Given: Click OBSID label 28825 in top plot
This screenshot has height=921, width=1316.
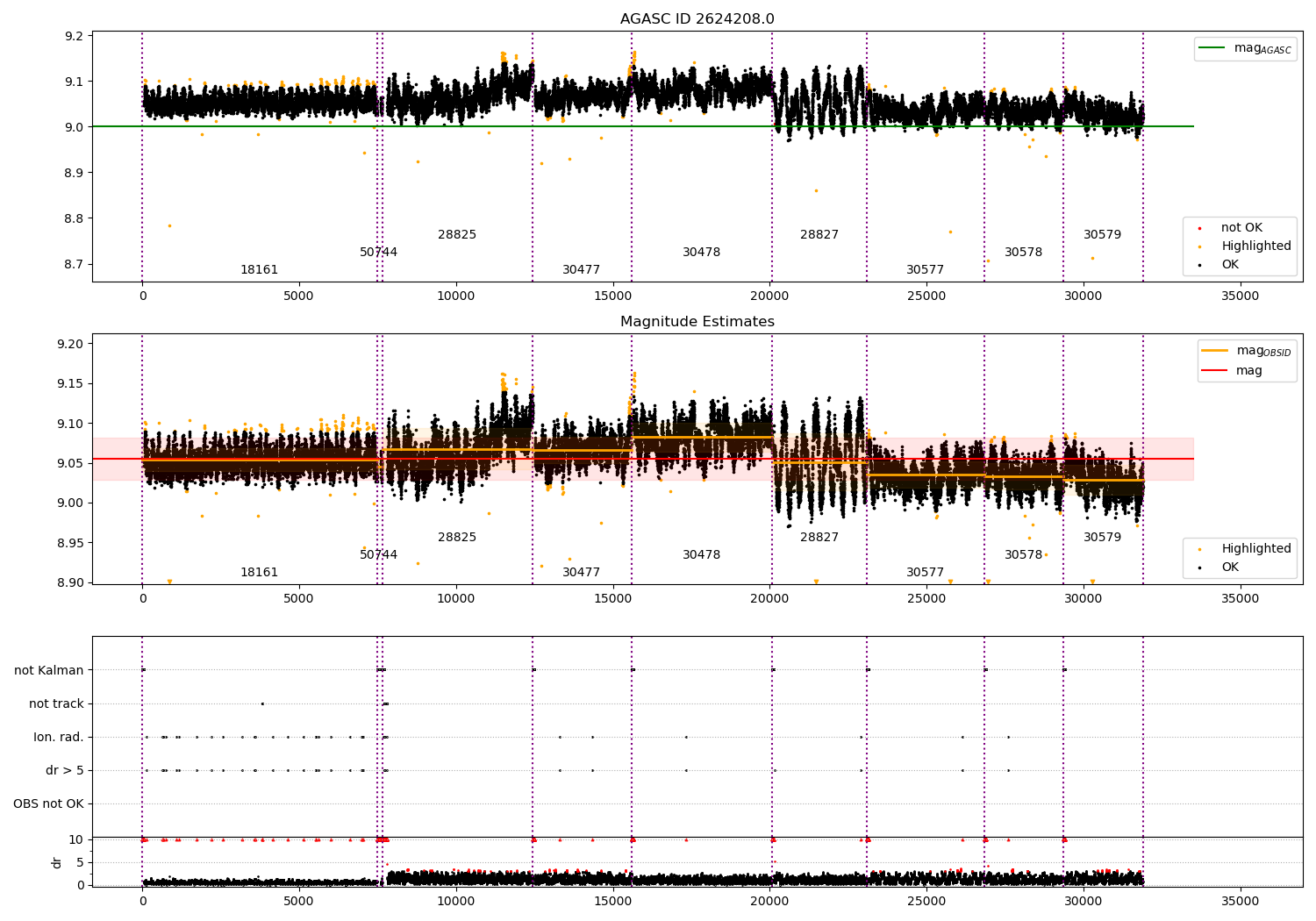Looking at the screenshot, I should [x=457, y=234].
